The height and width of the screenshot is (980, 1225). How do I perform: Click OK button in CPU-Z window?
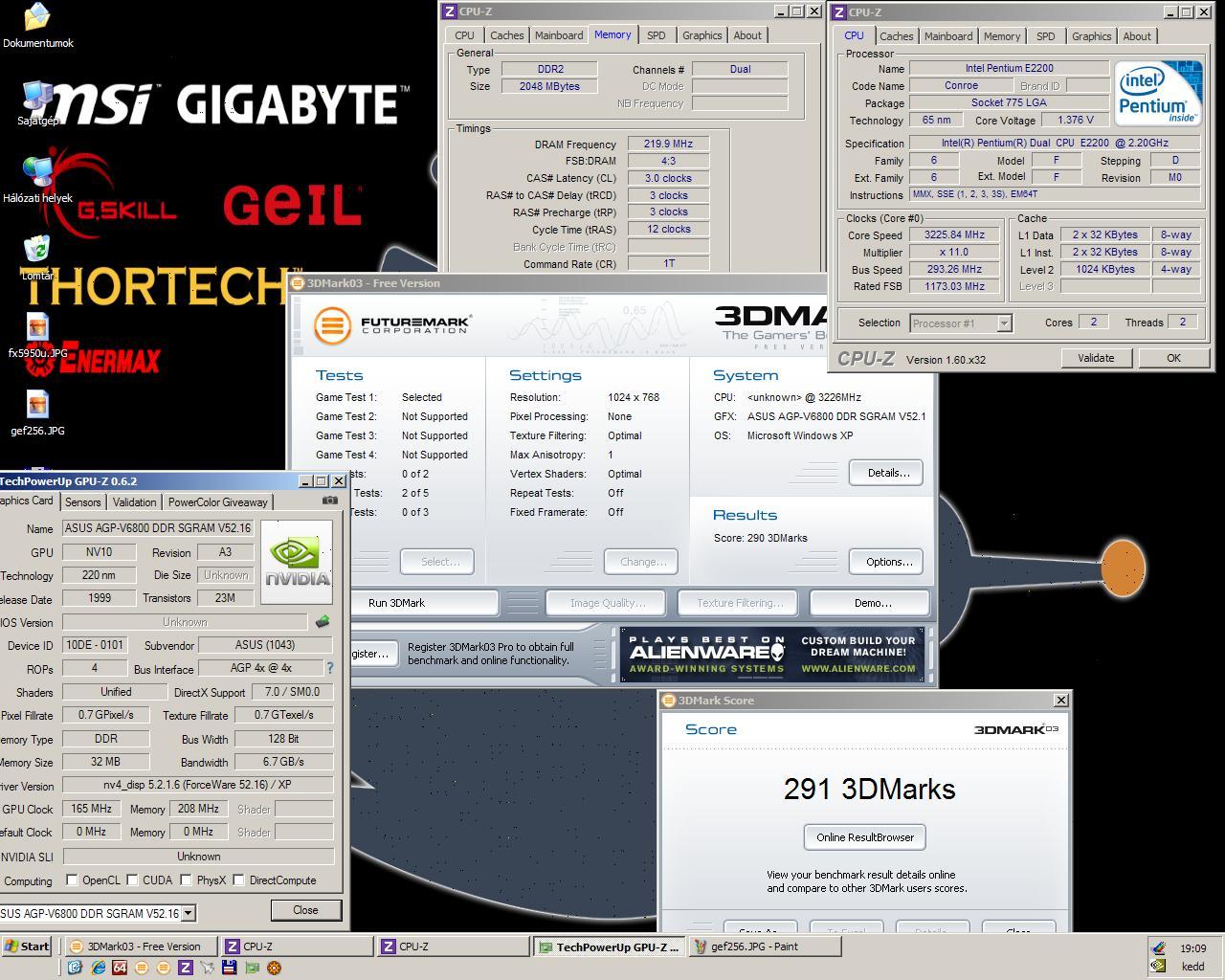point(1173,358)
